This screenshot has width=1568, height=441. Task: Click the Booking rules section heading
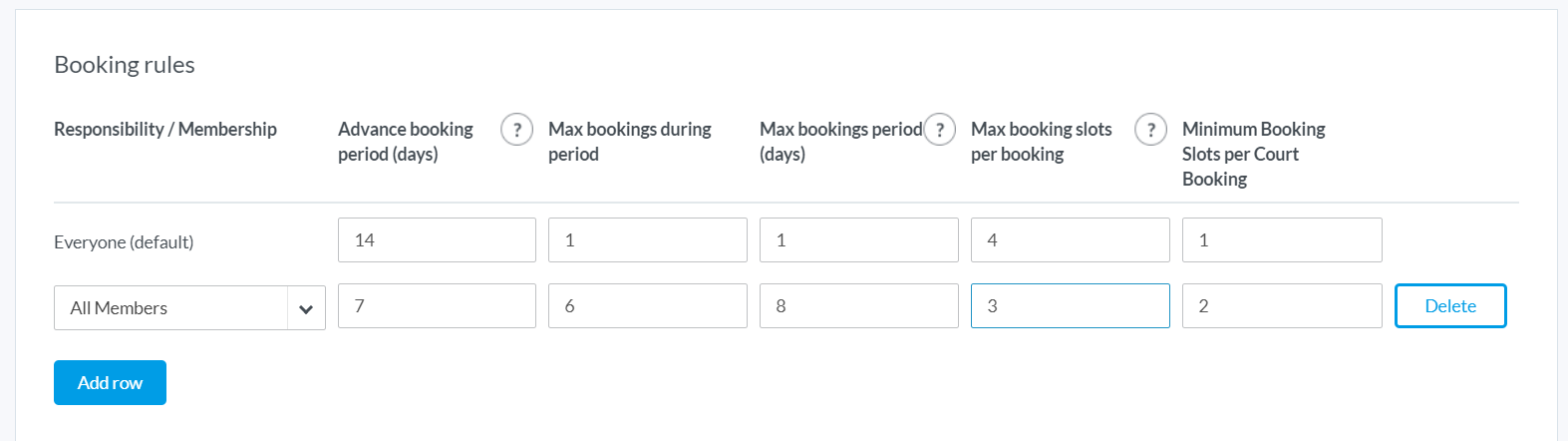pos(125,65)
